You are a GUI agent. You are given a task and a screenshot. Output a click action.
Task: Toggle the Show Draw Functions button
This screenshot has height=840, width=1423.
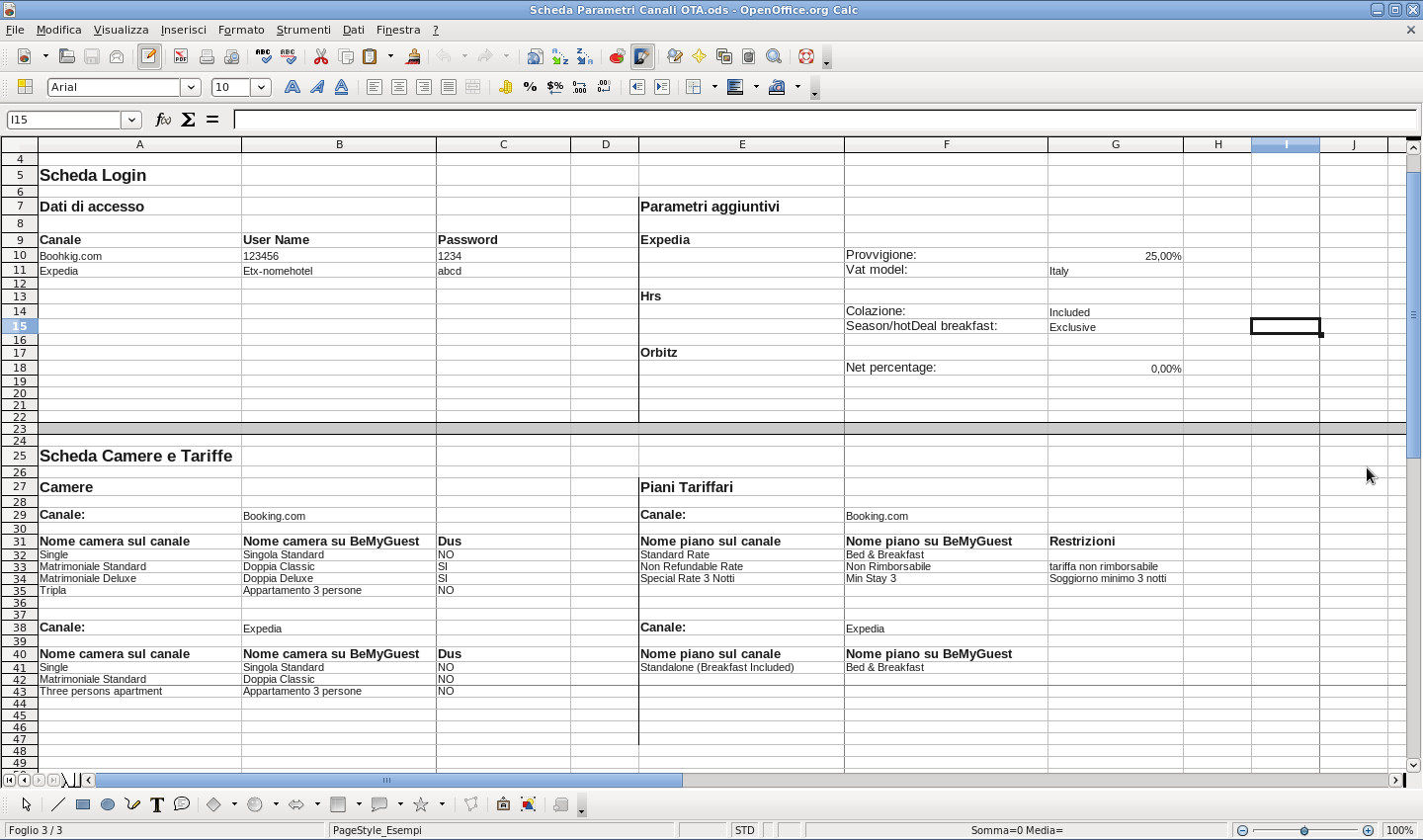642,57
